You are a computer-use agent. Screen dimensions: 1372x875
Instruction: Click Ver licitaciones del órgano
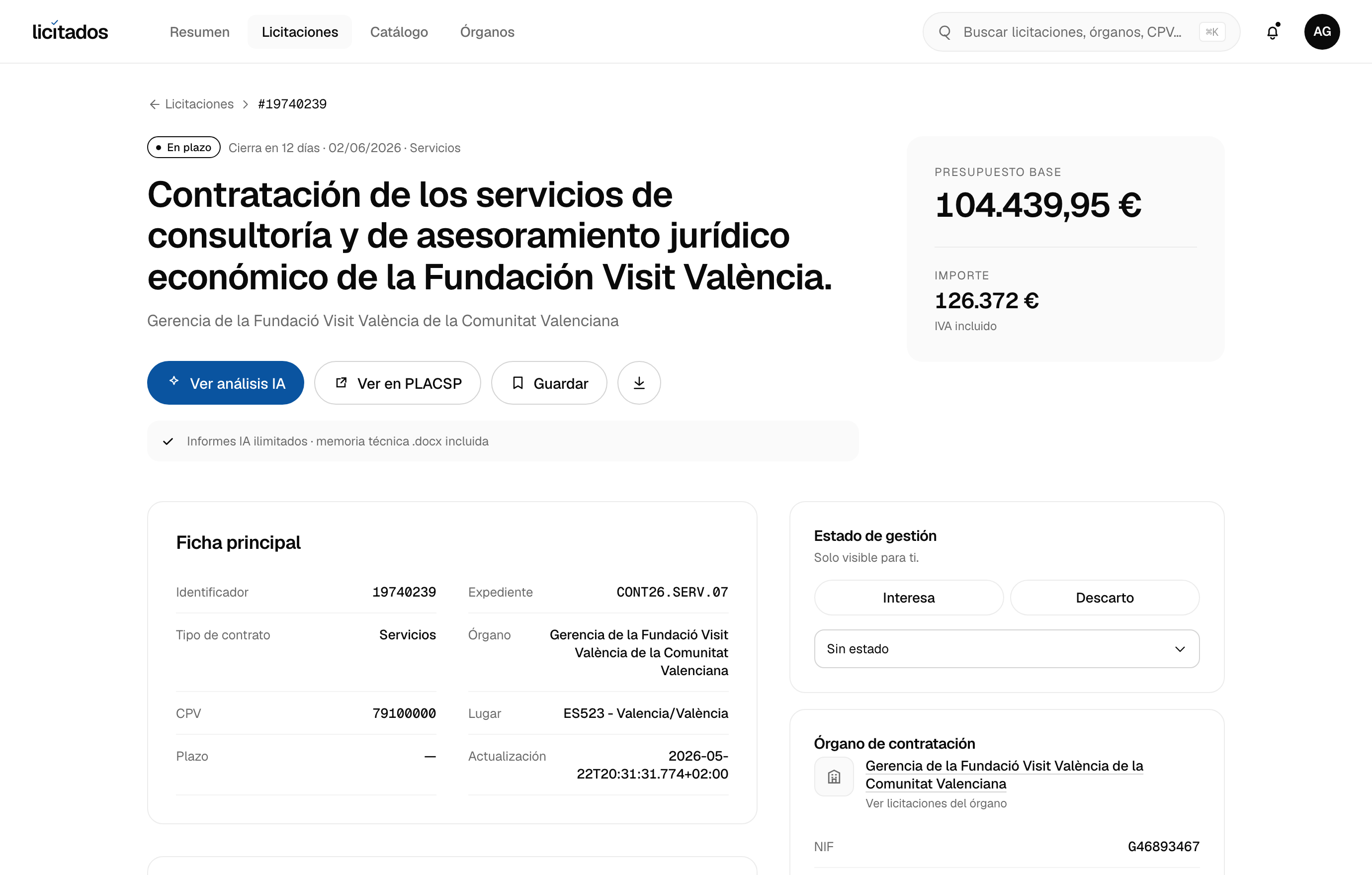click(936, 803)
